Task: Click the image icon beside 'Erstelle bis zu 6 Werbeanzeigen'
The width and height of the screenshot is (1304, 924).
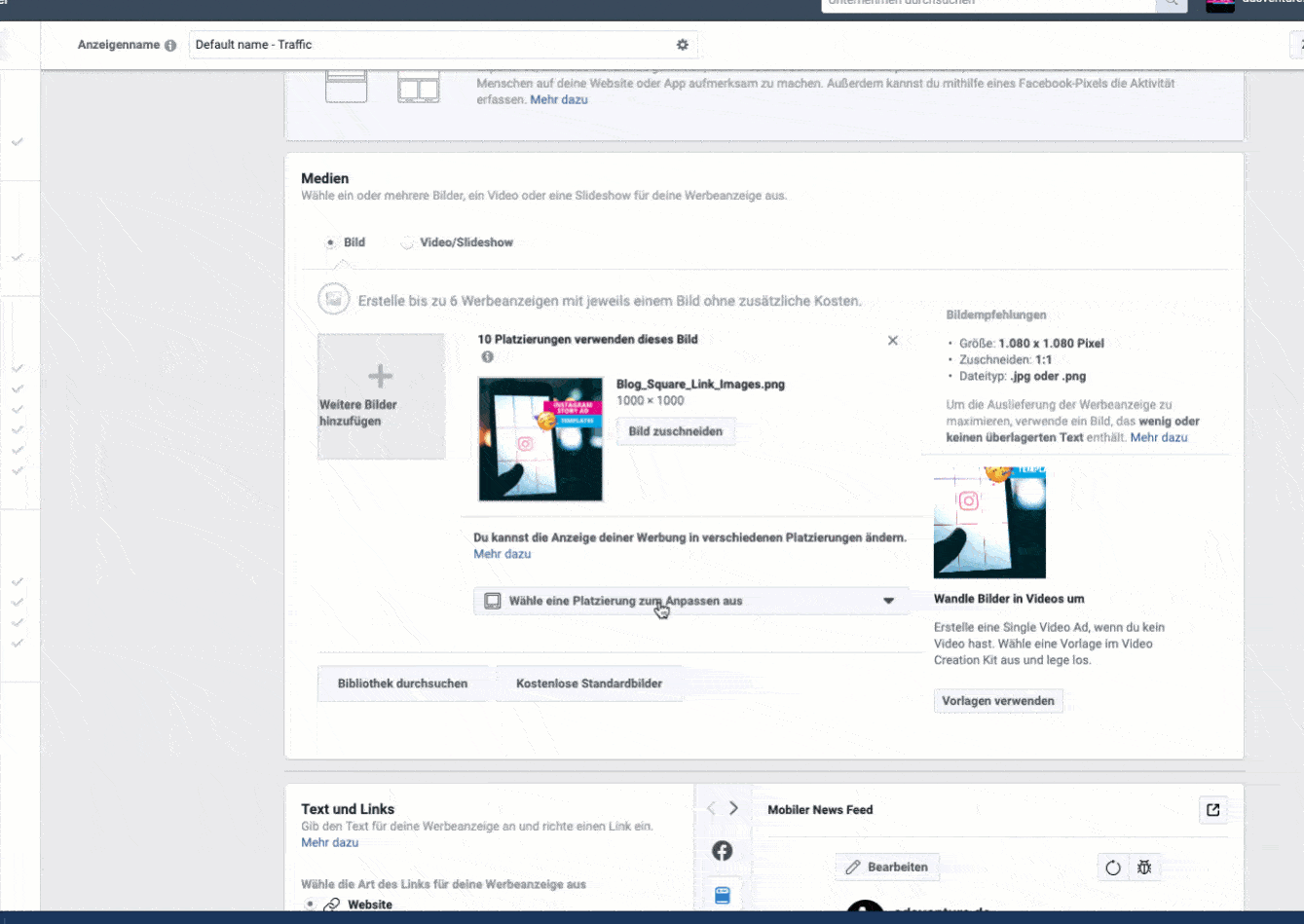Action: (x=334, y=300)
